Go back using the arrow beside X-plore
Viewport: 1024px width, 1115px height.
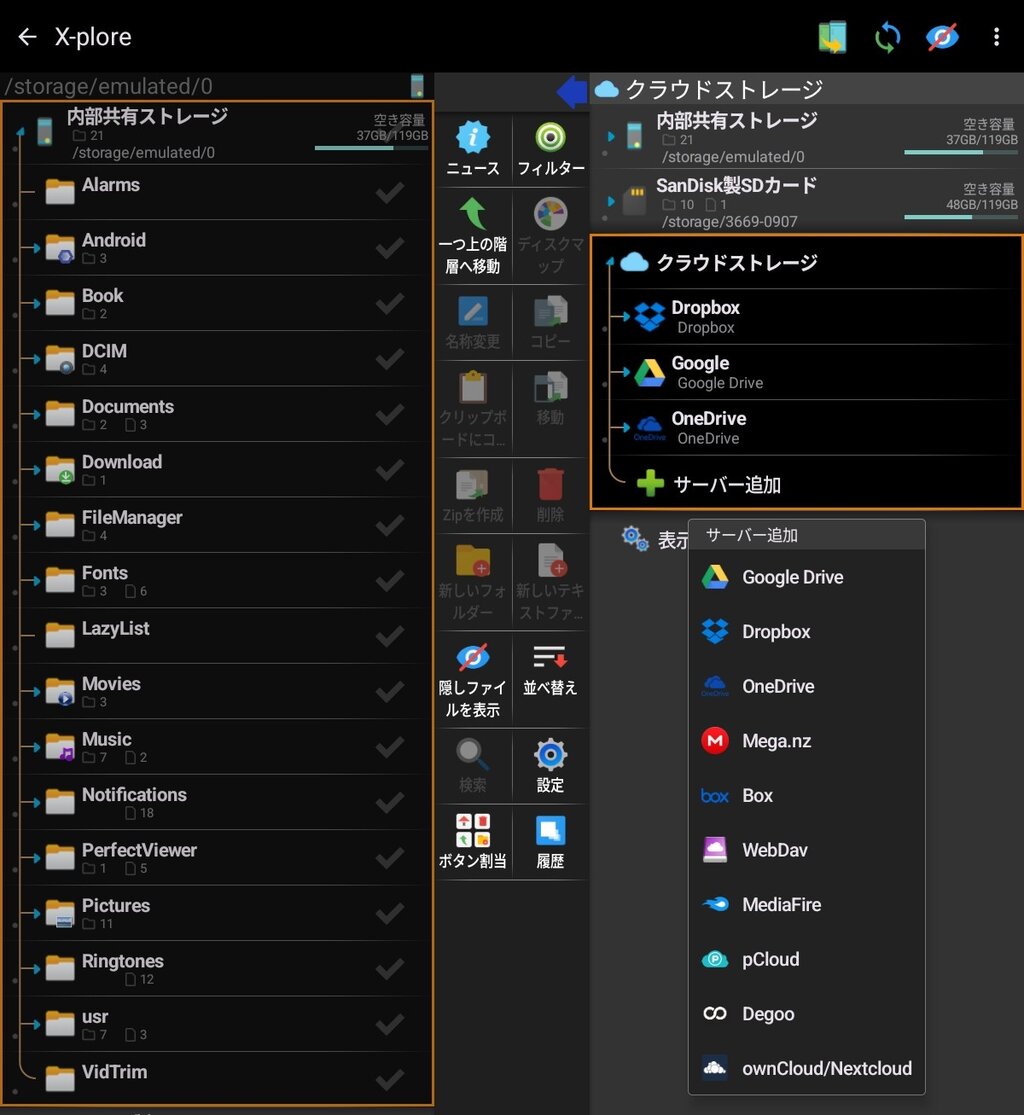(27, 36)
